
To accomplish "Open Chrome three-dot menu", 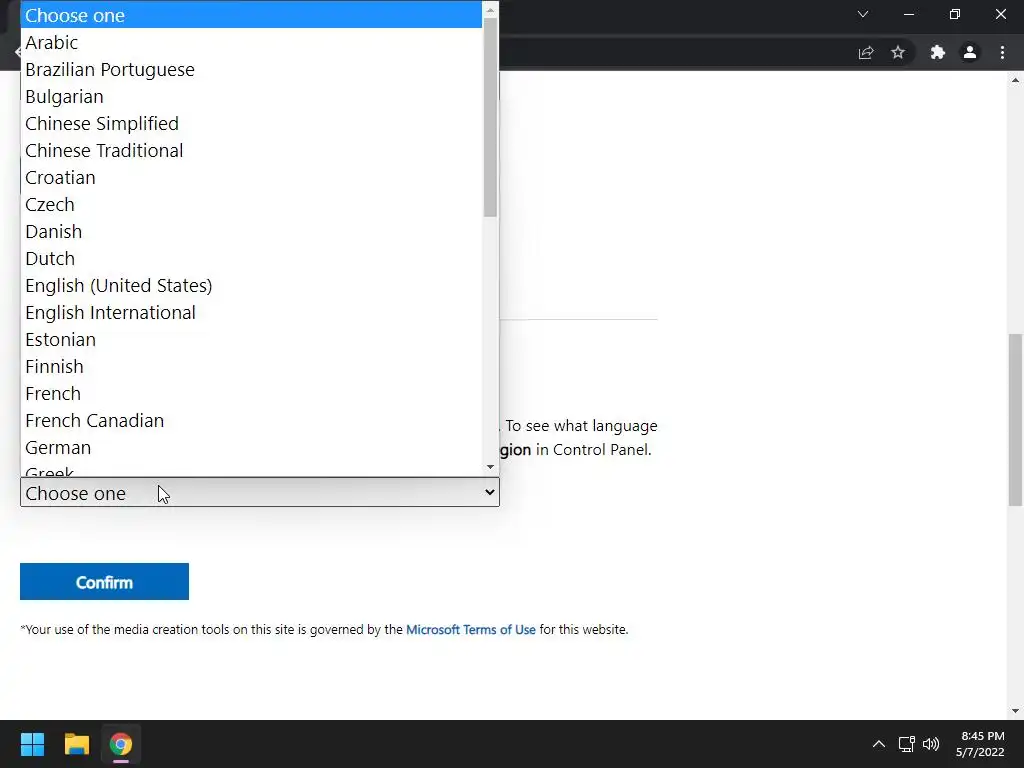I will 1002,52.
